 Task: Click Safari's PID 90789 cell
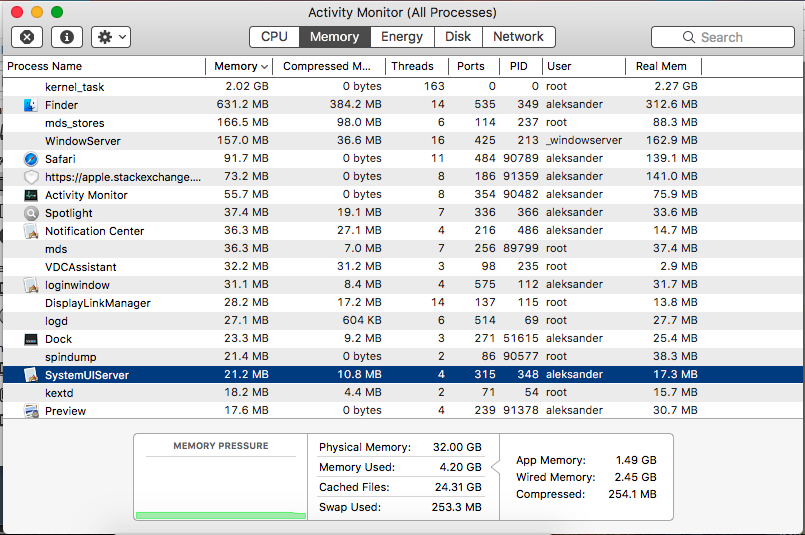[521, 158]
